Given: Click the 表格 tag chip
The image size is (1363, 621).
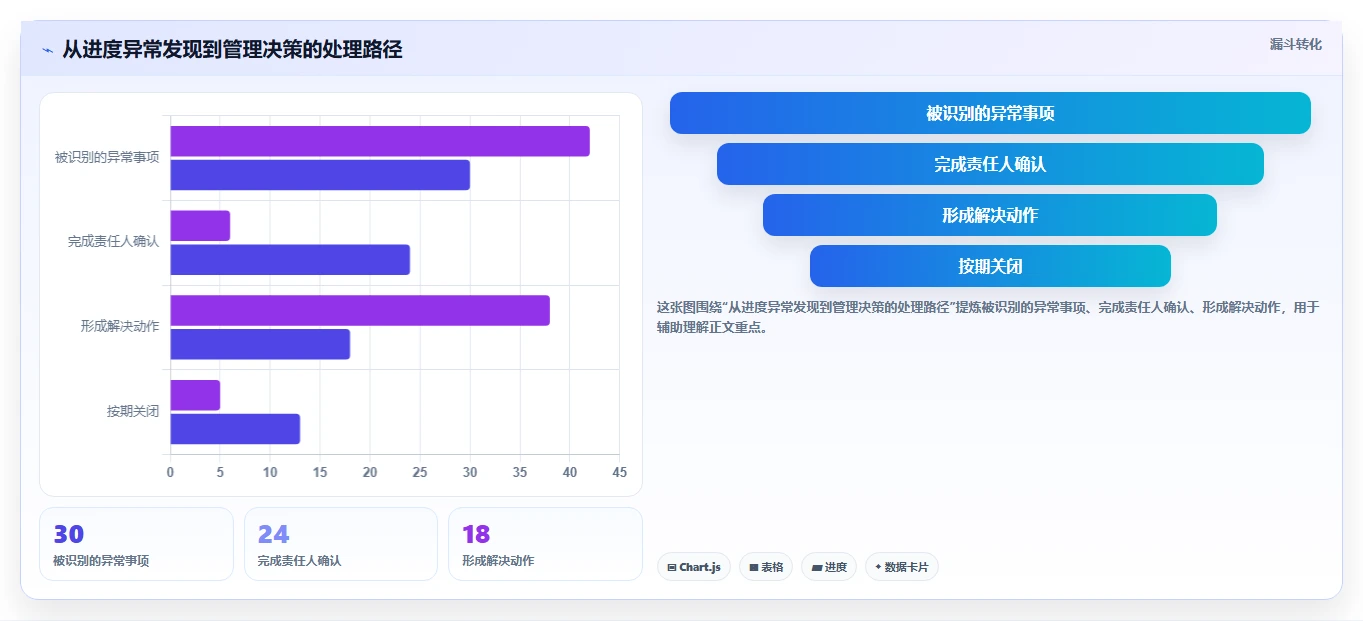Looking at the screenshot, I should pyautogui.click(x=766, y=567).
